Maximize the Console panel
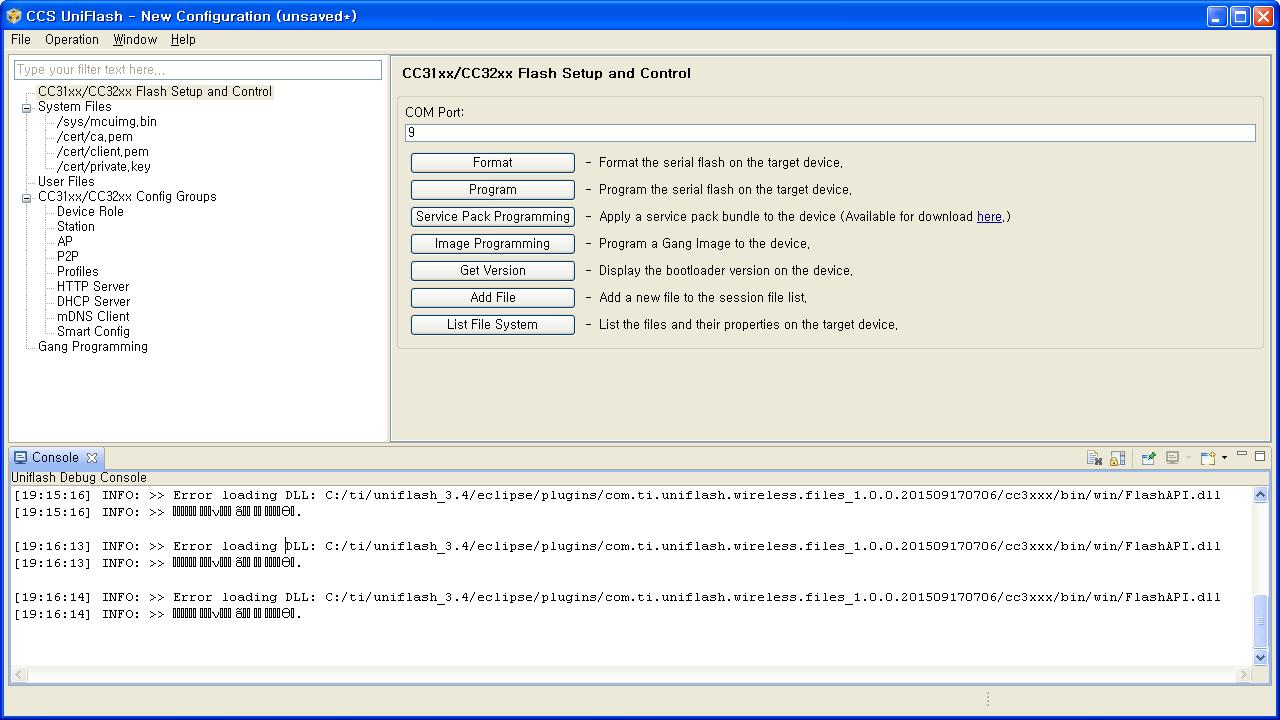1280x720 pixels. tap(1260, 455)
